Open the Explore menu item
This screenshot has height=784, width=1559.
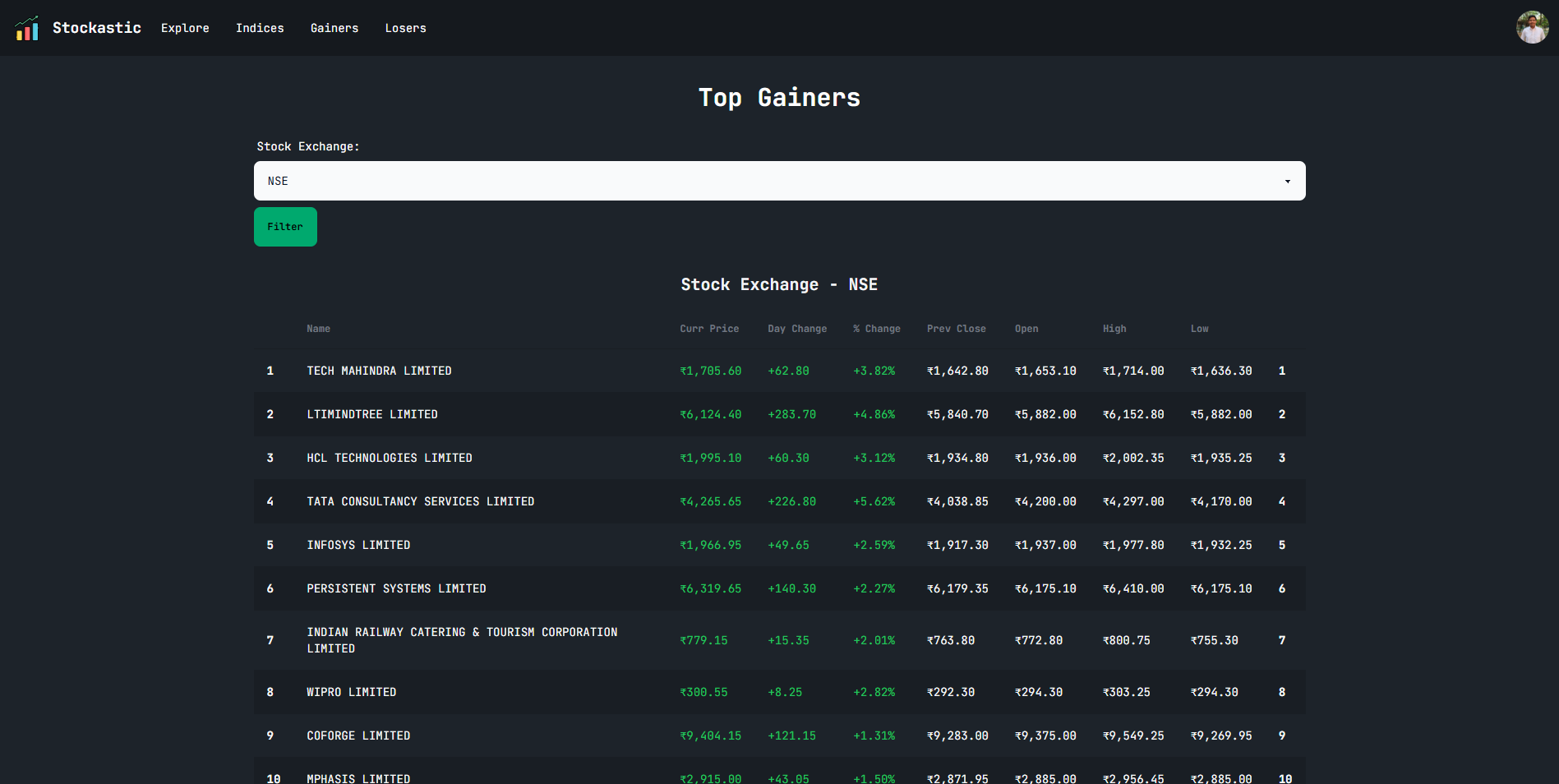pos(185,28)
